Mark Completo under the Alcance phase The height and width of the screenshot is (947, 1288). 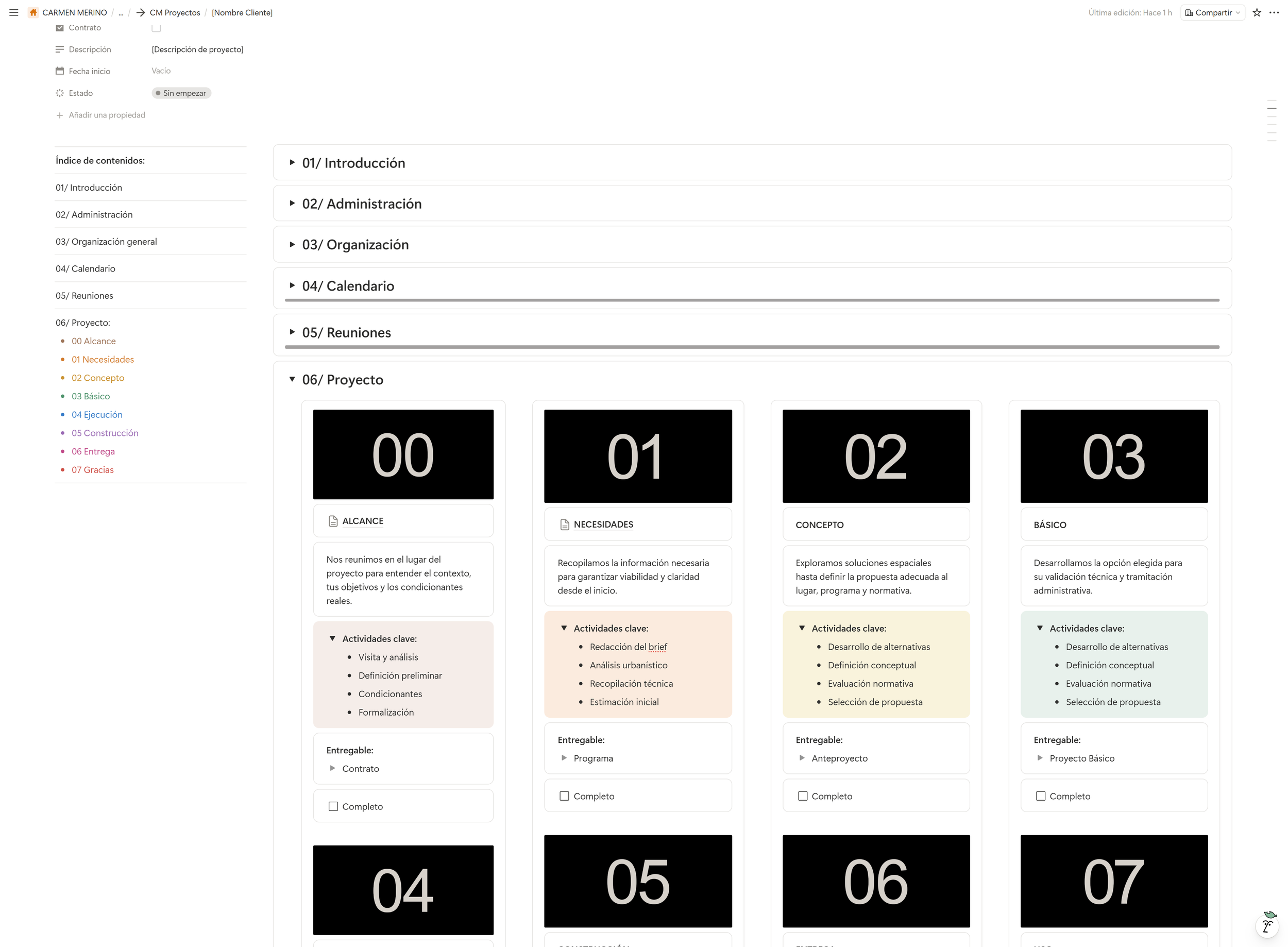coord(333,806)
